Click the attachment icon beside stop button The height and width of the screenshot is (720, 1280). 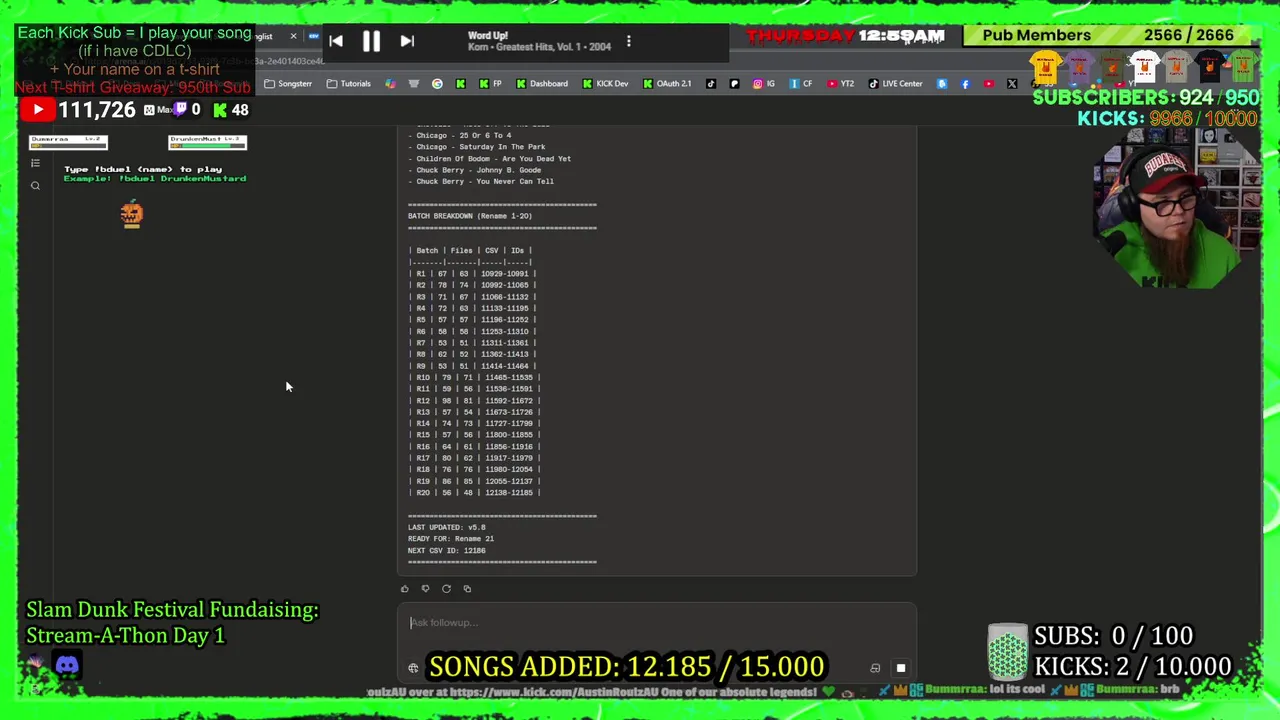point(875,668)
